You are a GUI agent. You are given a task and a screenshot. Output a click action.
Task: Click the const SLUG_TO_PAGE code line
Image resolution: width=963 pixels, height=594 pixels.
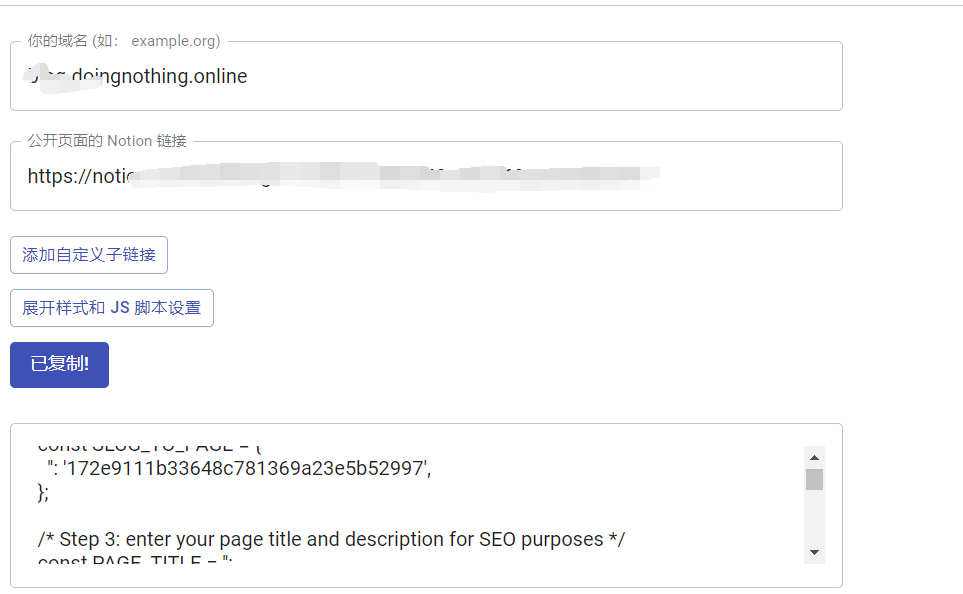coord(150,446)
